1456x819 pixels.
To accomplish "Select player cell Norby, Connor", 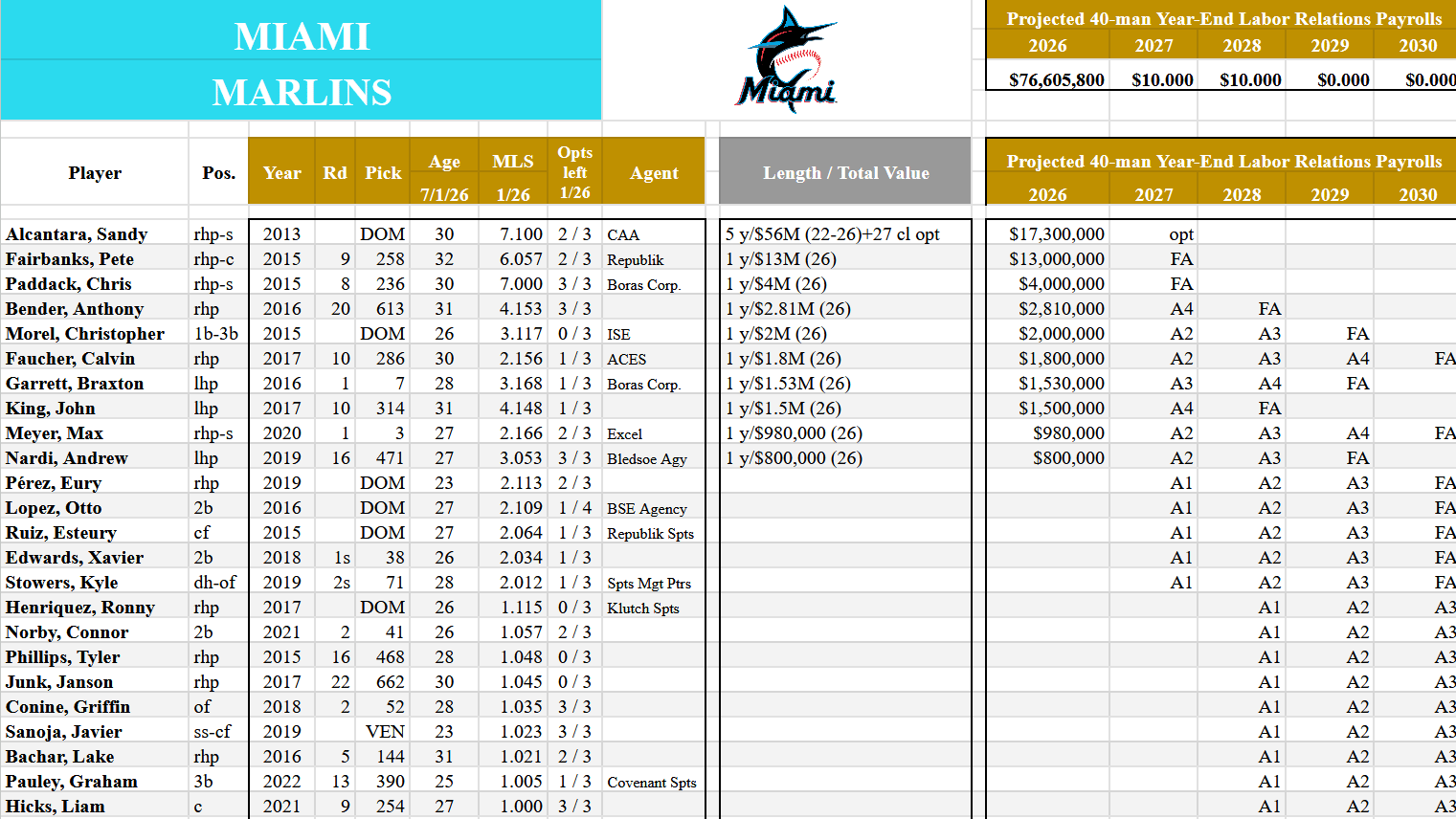I will (95, 631).
